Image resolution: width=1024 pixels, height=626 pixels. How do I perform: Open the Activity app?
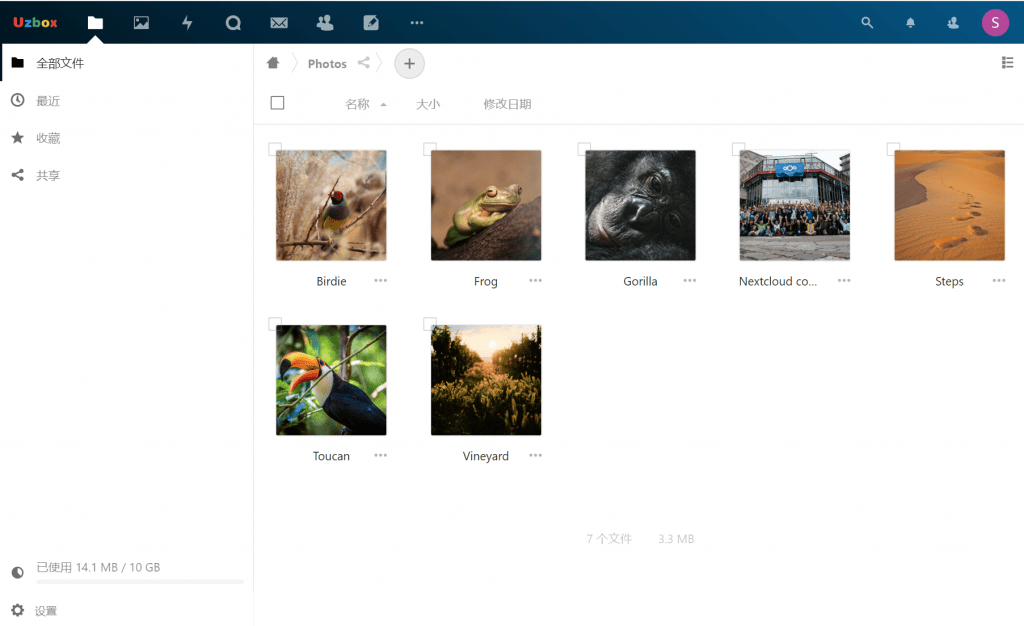coord(186,22)
